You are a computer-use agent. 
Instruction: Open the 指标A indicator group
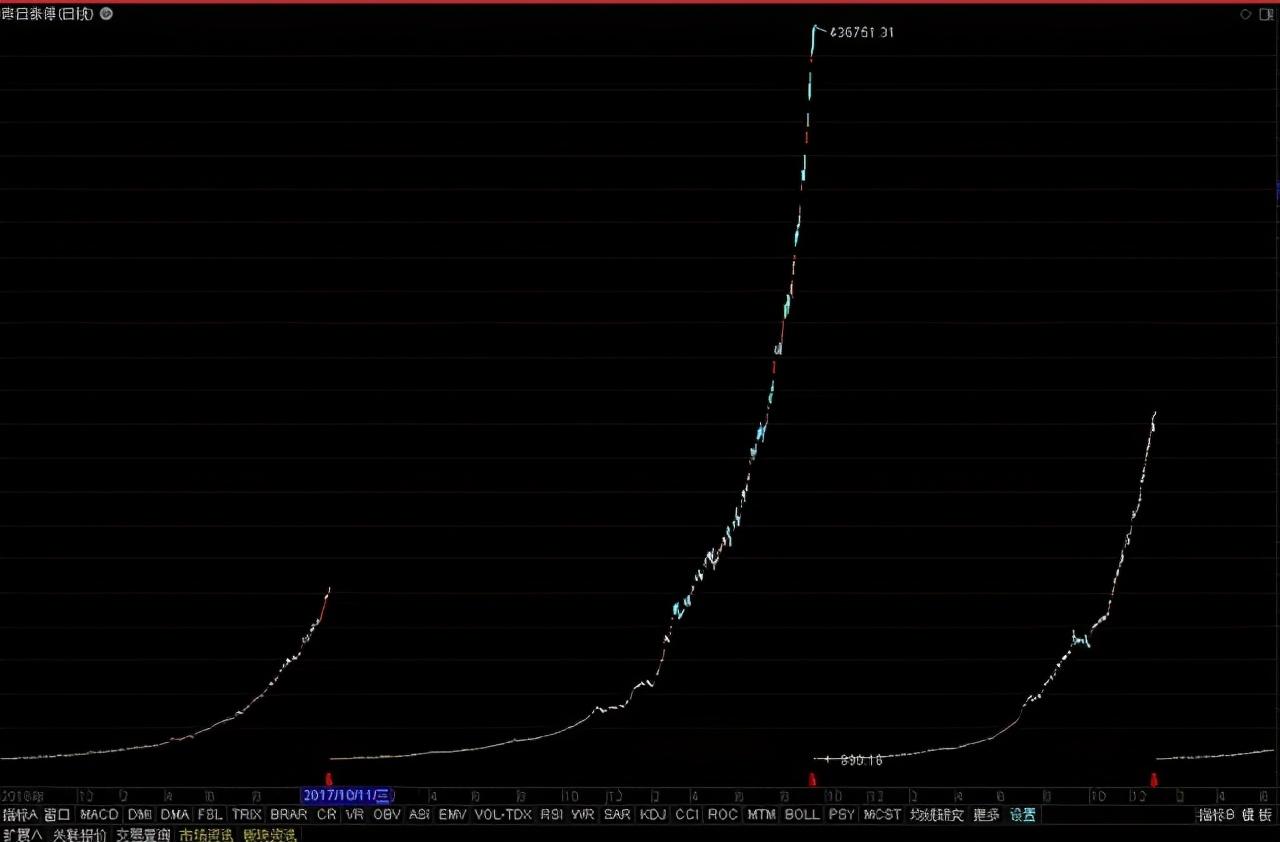pyautogui.click(x=20, y=815)
